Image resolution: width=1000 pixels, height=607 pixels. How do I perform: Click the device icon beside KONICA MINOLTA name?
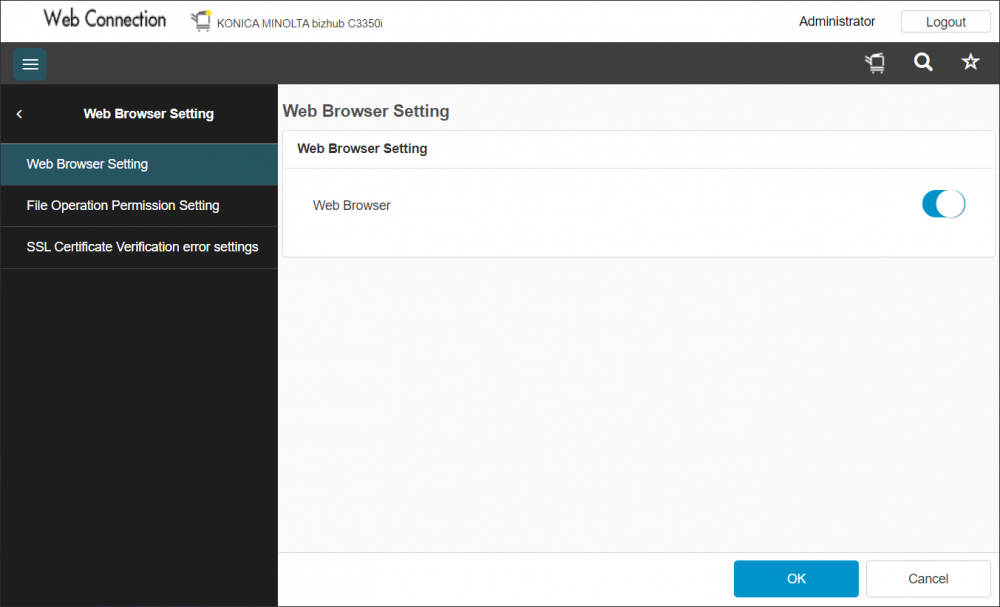[x=199, y=20]
